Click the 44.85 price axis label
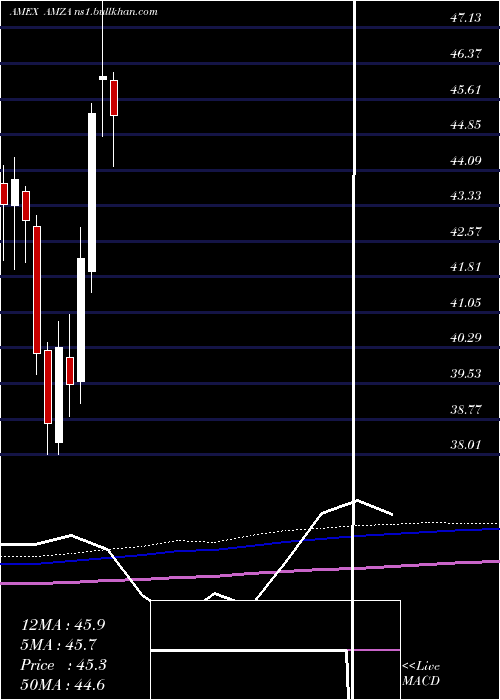500x700 pixels. (466, 125)
